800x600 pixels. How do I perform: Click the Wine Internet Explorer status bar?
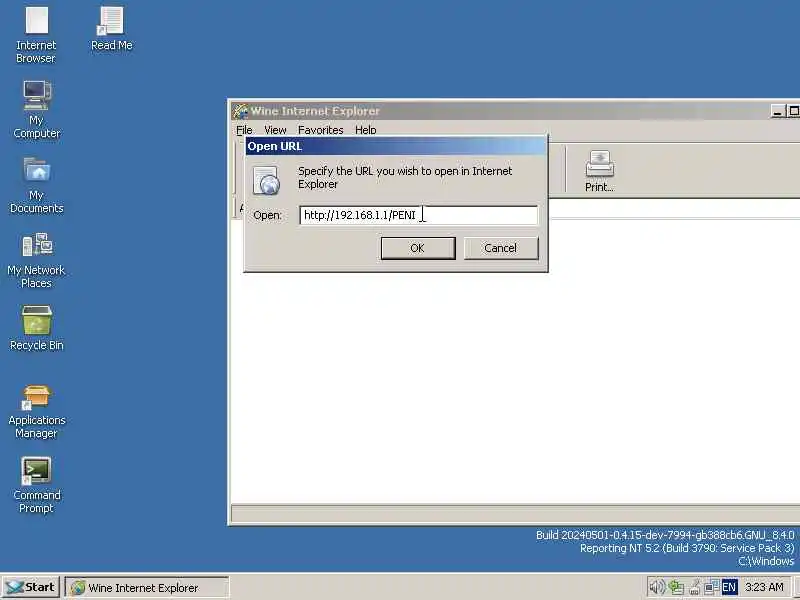tap(515, 513)
